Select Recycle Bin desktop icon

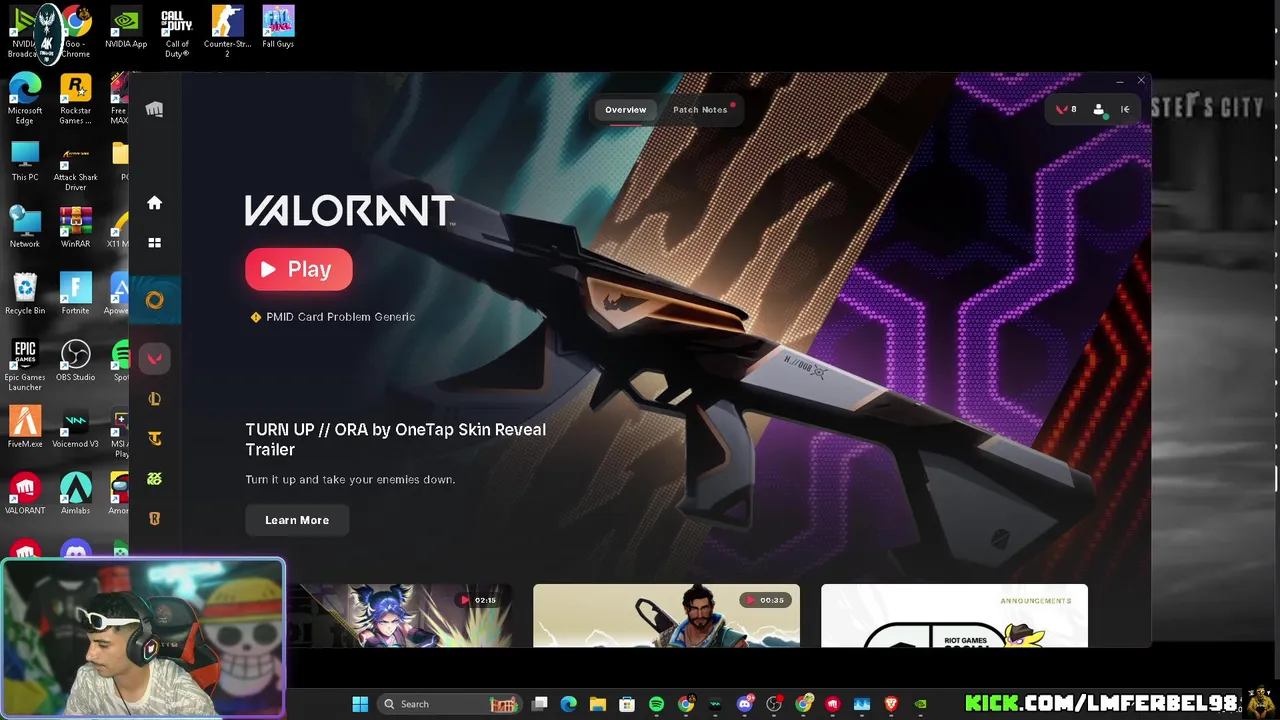point(25,295)
